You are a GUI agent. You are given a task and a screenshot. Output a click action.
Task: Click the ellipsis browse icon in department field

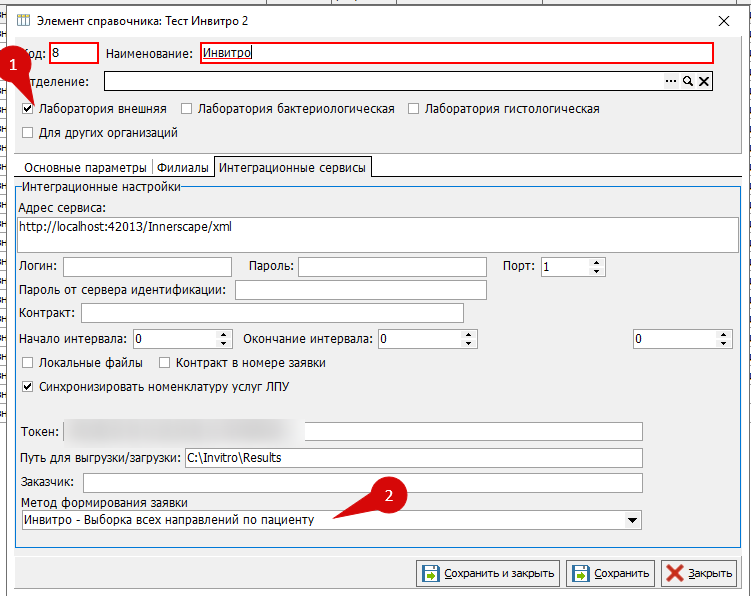[x=672, y=82]
